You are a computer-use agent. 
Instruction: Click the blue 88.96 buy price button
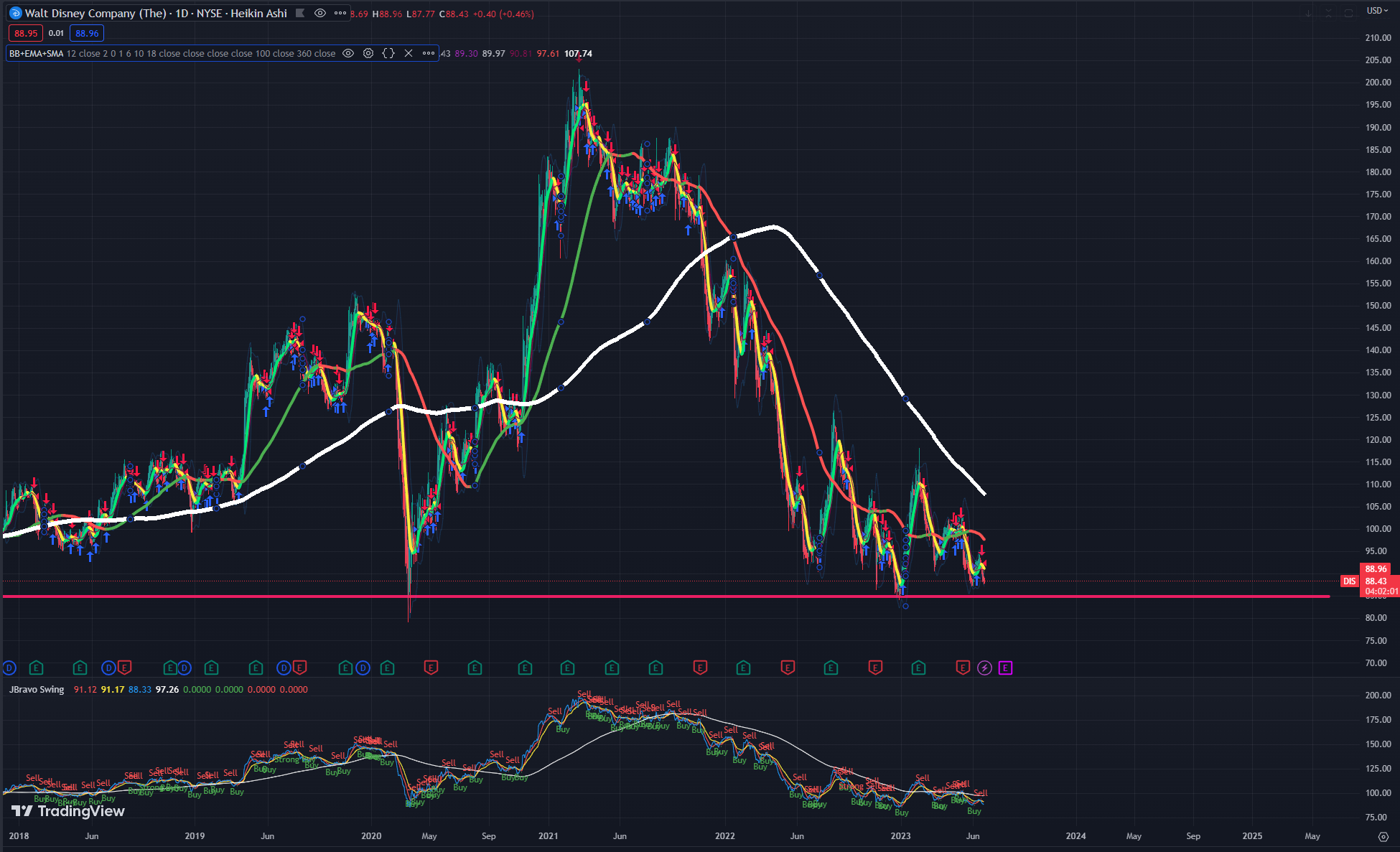tap(87, 33)
